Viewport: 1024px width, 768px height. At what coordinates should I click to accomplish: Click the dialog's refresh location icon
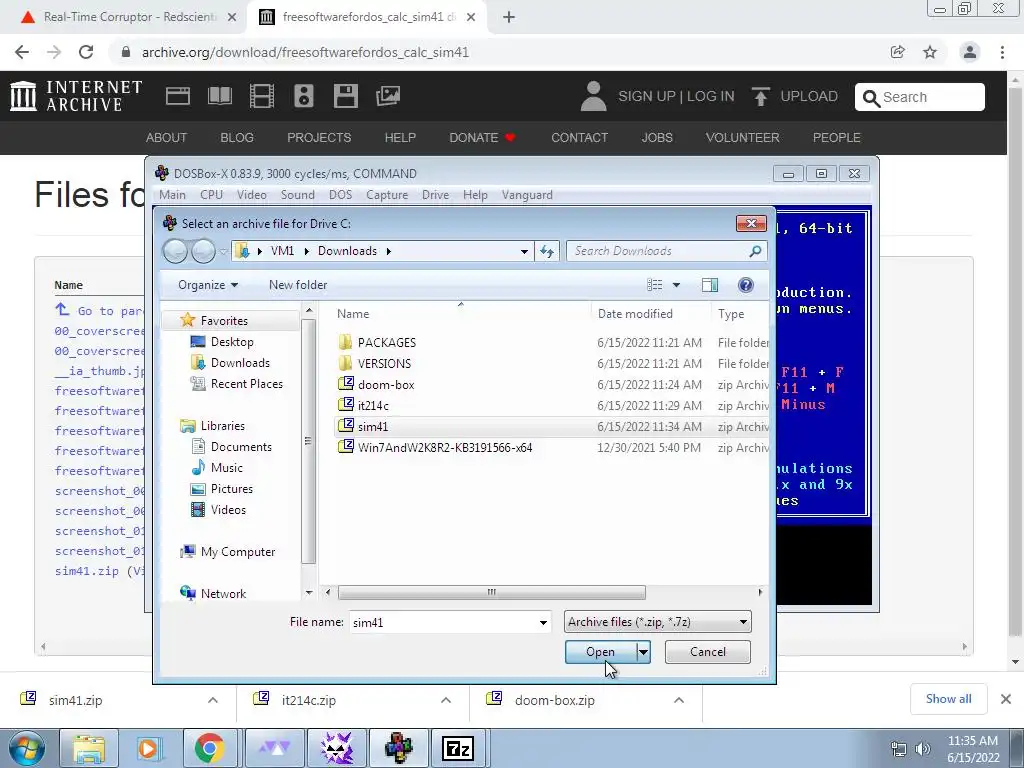pos(547,251)
